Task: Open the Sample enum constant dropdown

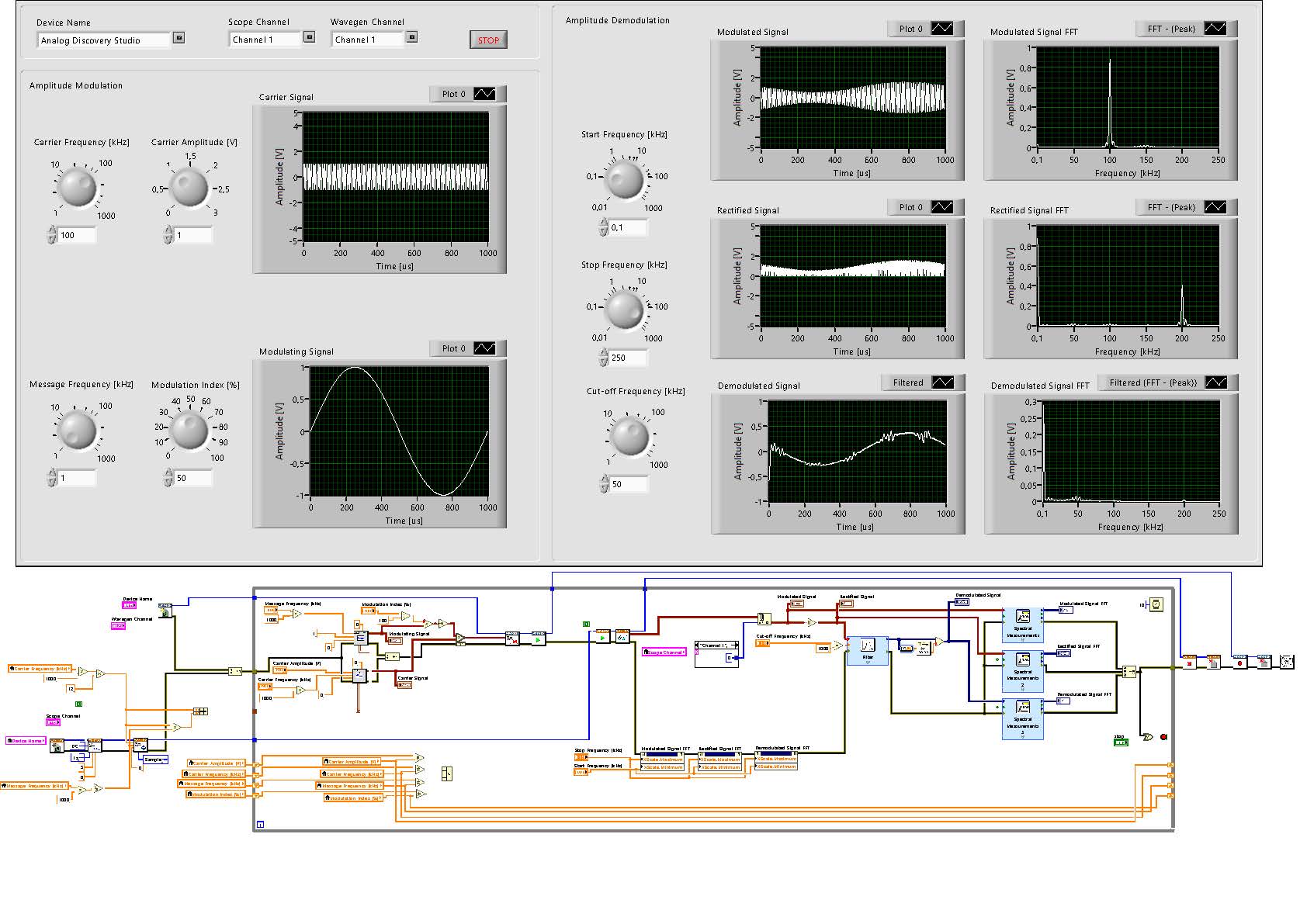Action: [155, 760]
